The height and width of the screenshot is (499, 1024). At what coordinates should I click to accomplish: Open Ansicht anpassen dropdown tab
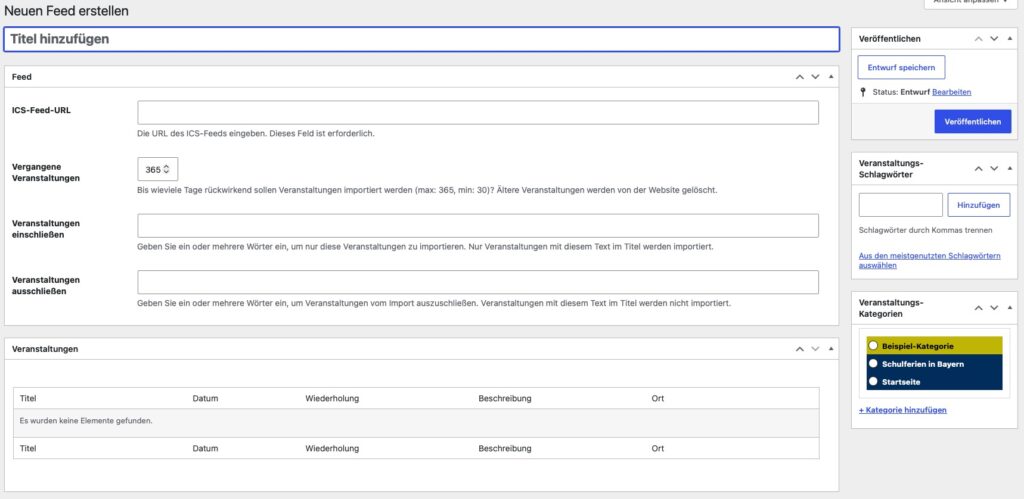click(970, 3)
